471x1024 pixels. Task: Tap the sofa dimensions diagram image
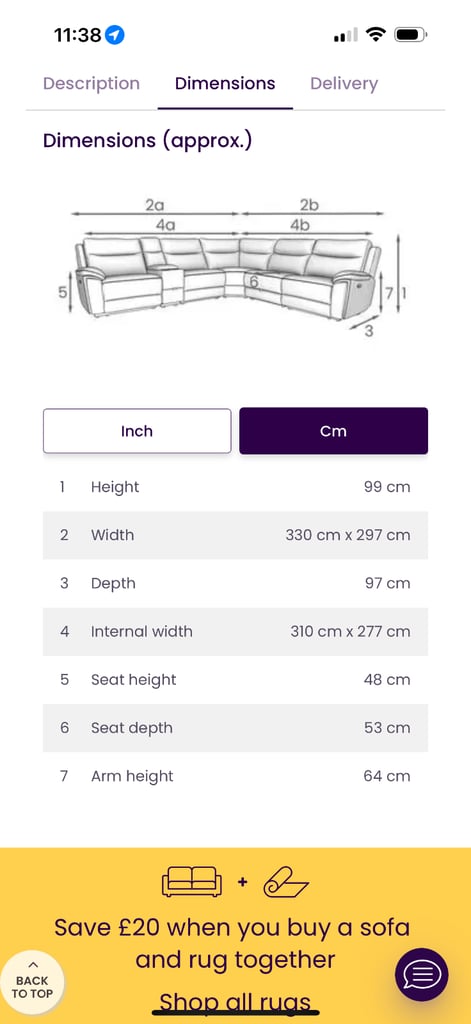coord(235,268)
